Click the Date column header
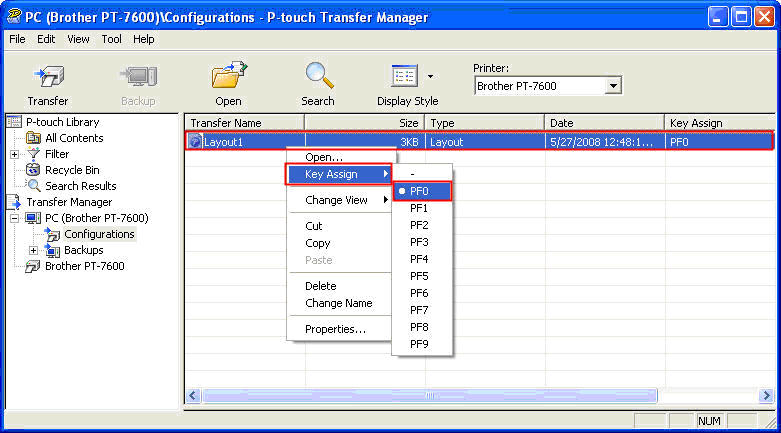 pyautogui.click(x=603, y=123)
